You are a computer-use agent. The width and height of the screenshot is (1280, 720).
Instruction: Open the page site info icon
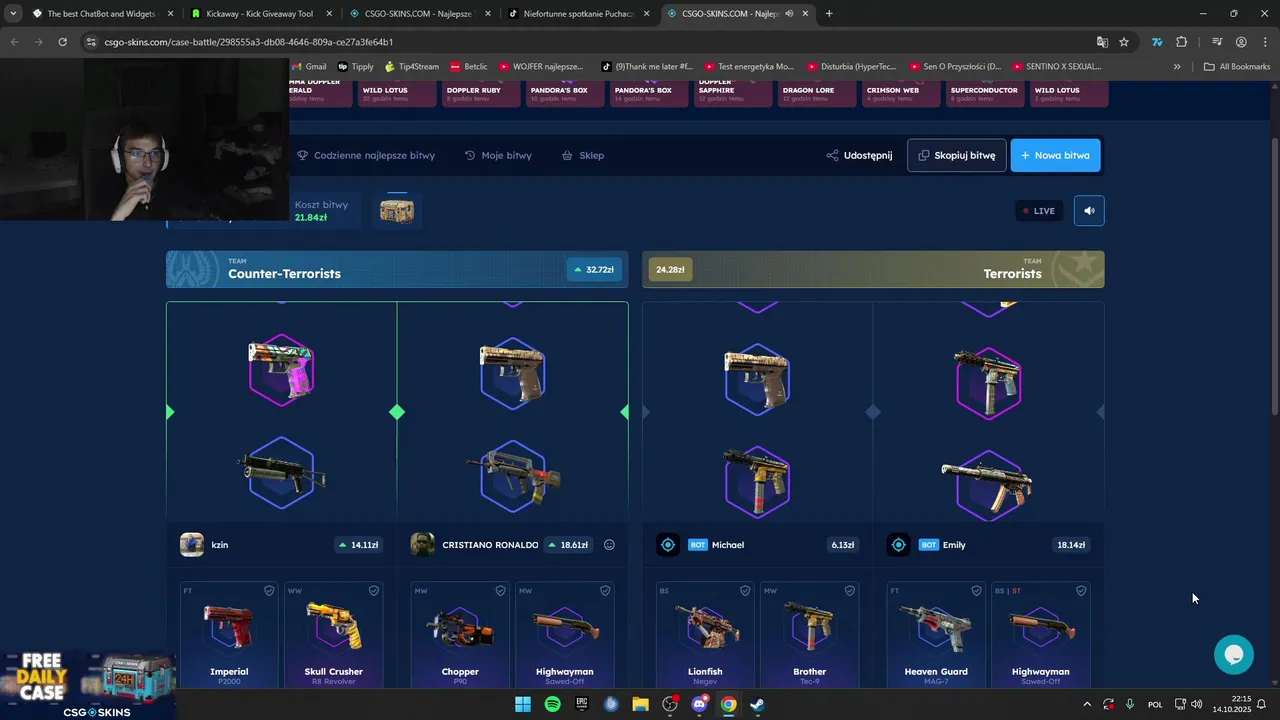click(91, 42)
